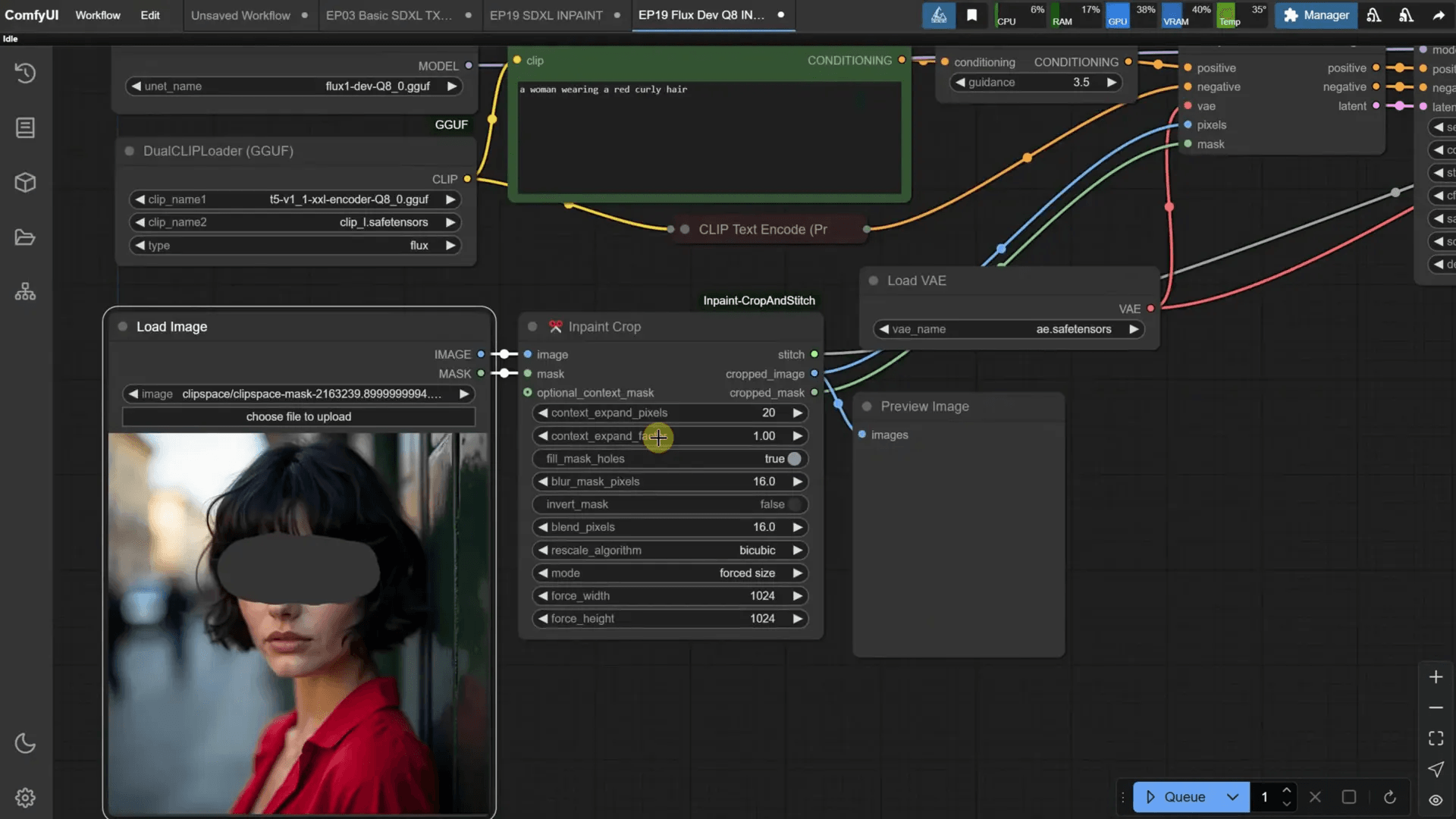Open settings gear icon
Viewport: 1456px width, 819px height.
(25, 798)
